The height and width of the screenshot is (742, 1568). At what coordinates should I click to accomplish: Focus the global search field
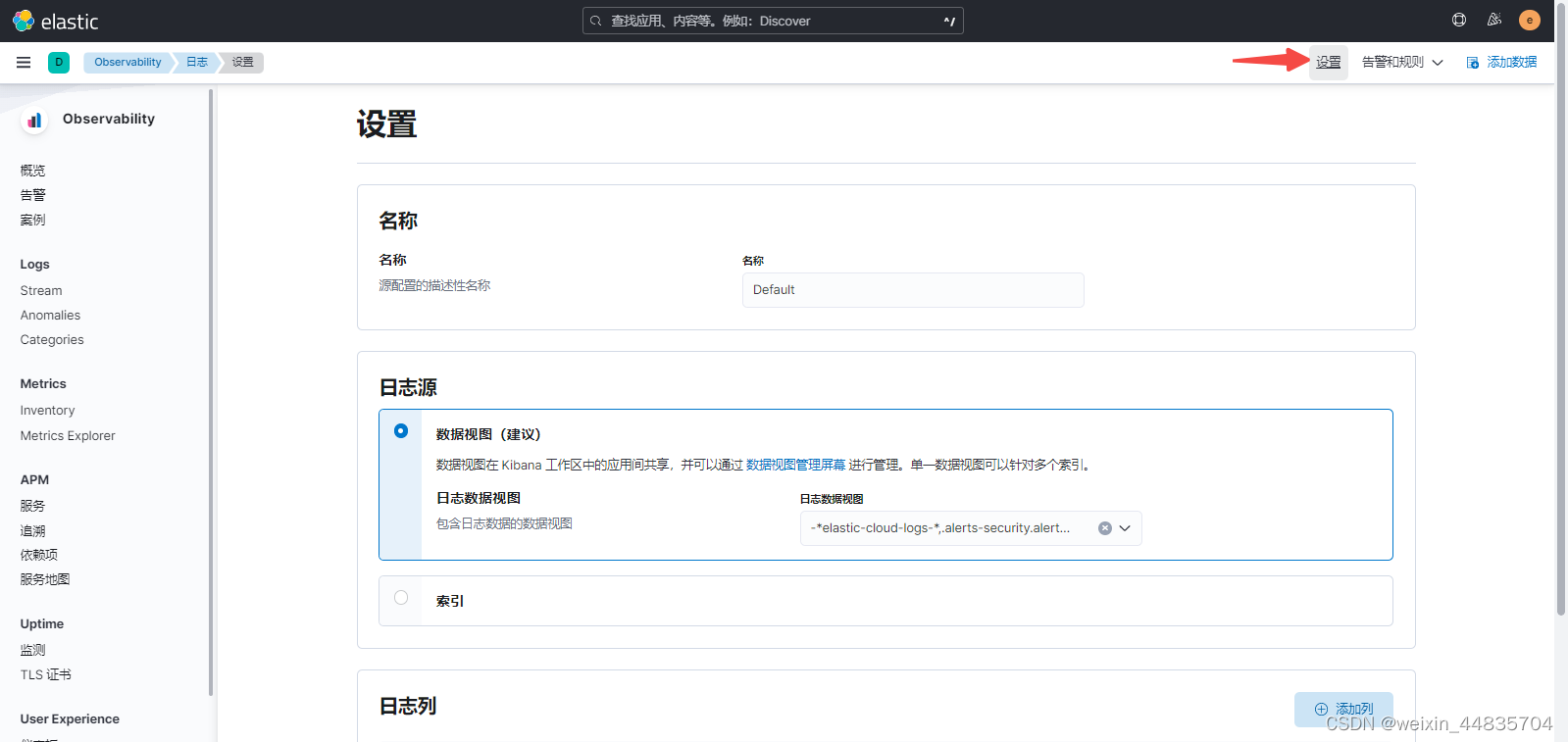point(773,21)
